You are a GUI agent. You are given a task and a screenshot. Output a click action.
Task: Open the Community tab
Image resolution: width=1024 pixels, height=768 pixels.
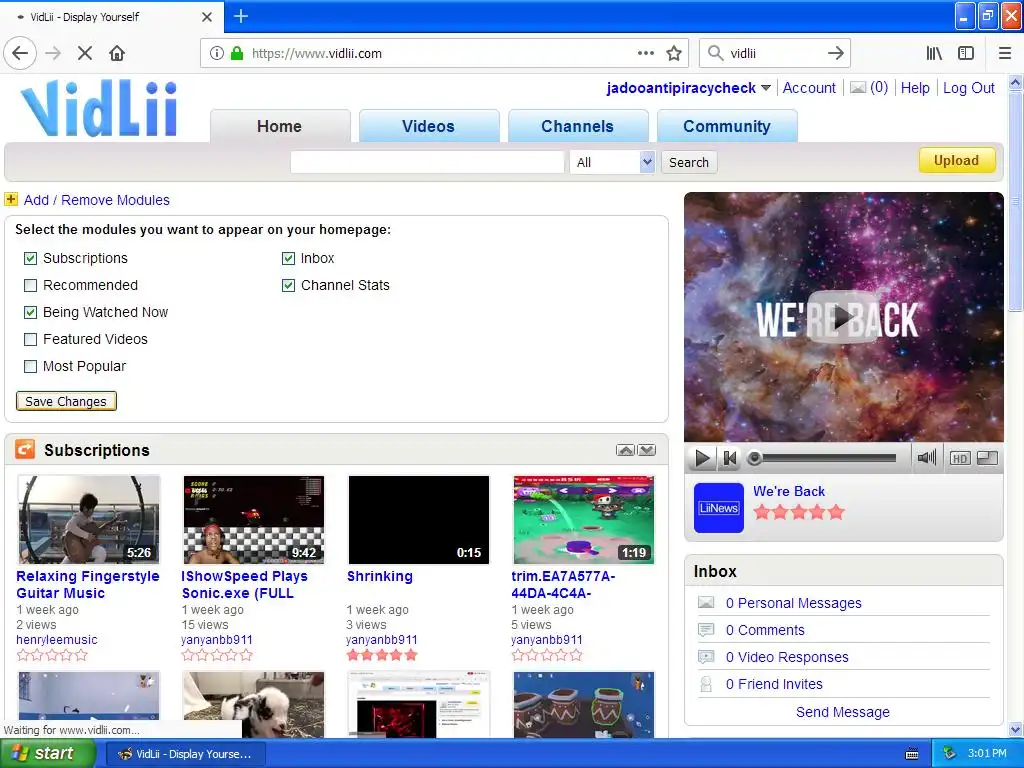(727, 126)
